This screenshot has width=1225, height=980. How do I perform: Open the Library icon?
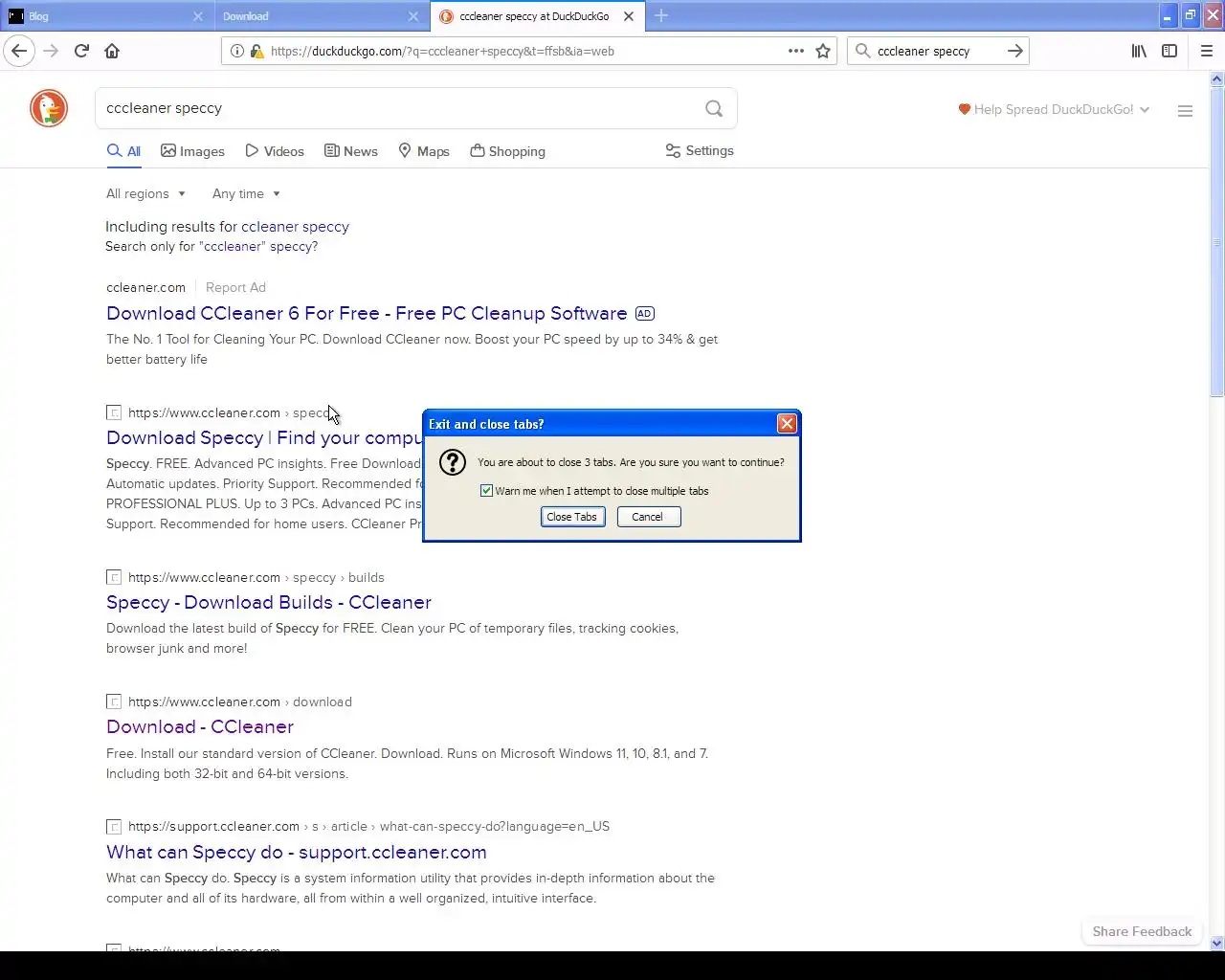click(1139, 51)
